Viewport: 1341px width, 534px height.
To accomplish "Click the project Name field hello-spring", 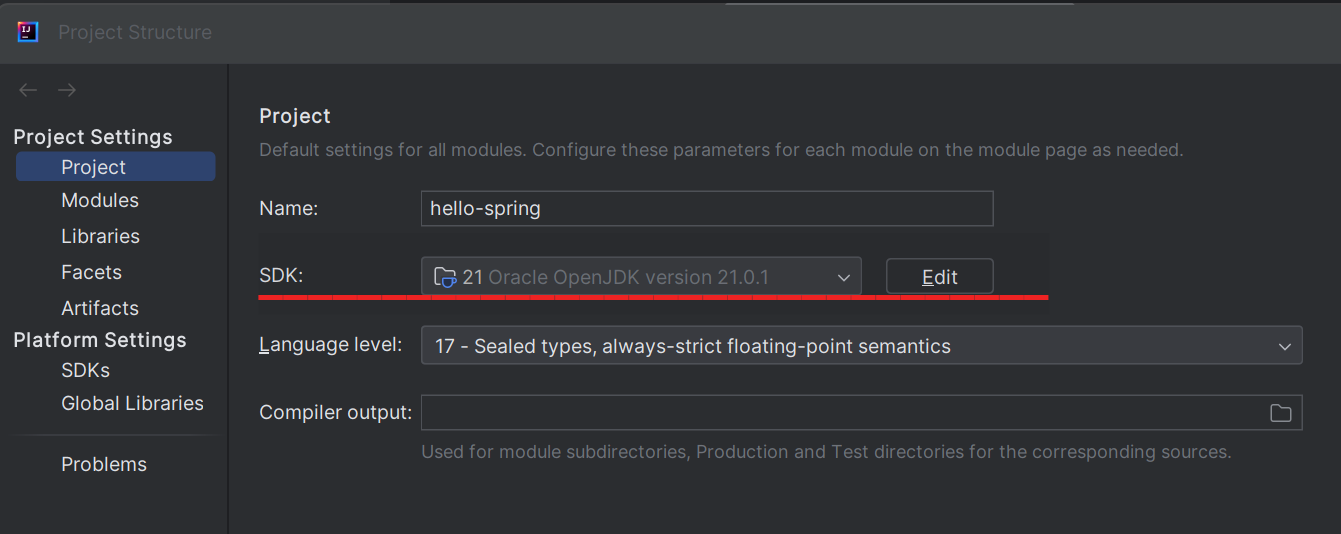I will pyautogui.click(x=707, y=208).
